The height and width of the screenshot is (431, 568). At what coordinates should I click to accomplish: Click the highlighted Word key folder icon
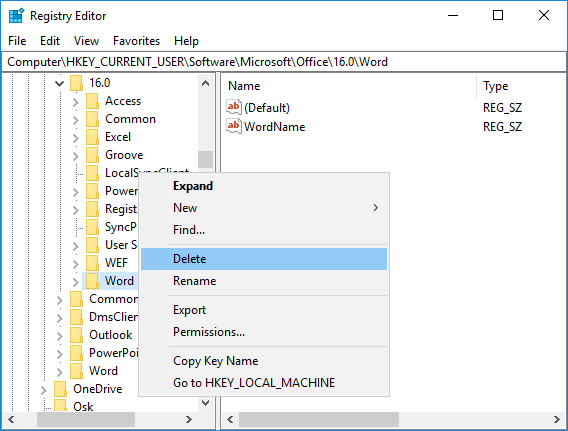coord(92,281)
